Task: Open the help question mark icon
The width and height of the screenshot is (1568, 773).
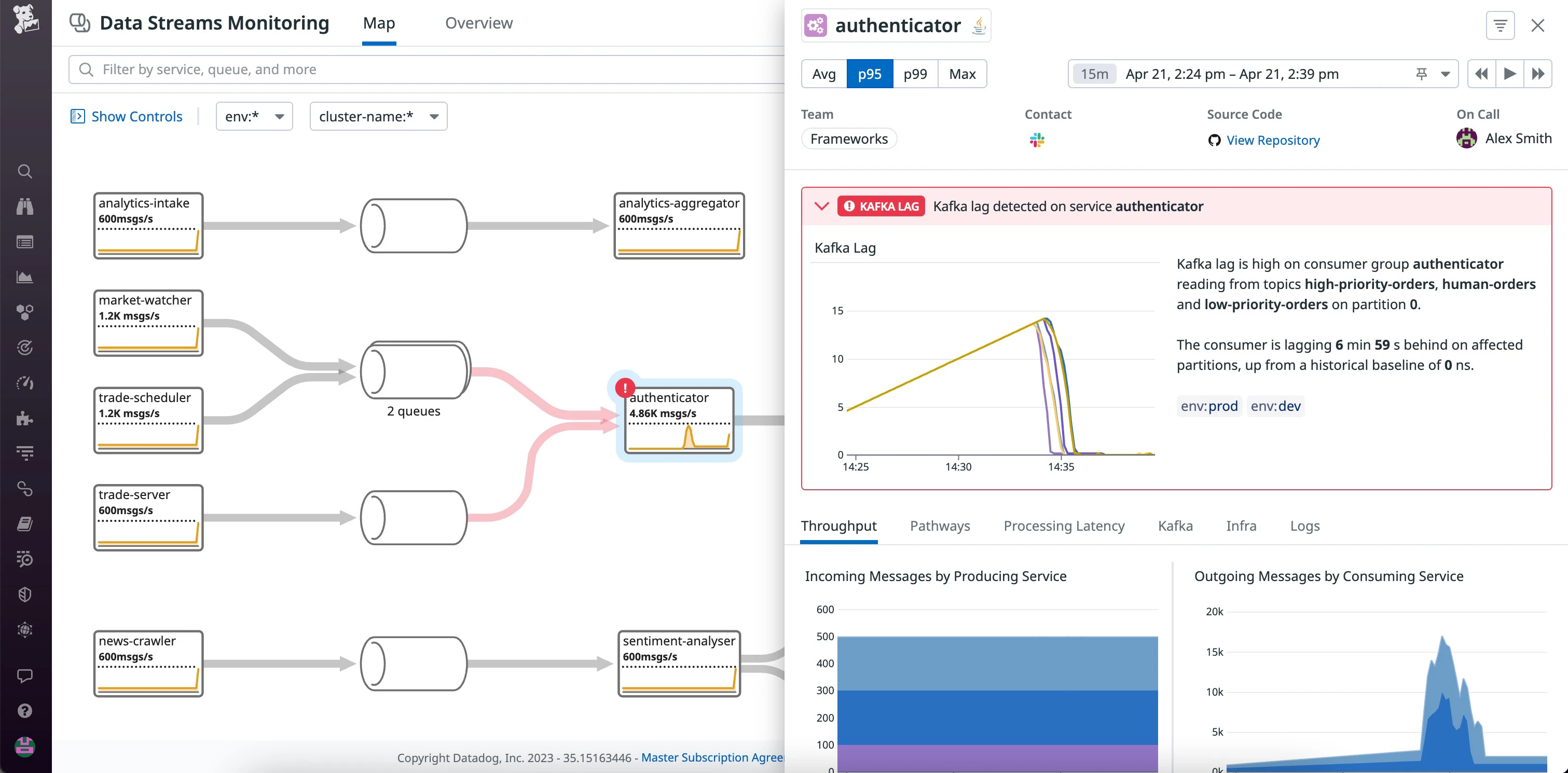Action: click(25, 711)
